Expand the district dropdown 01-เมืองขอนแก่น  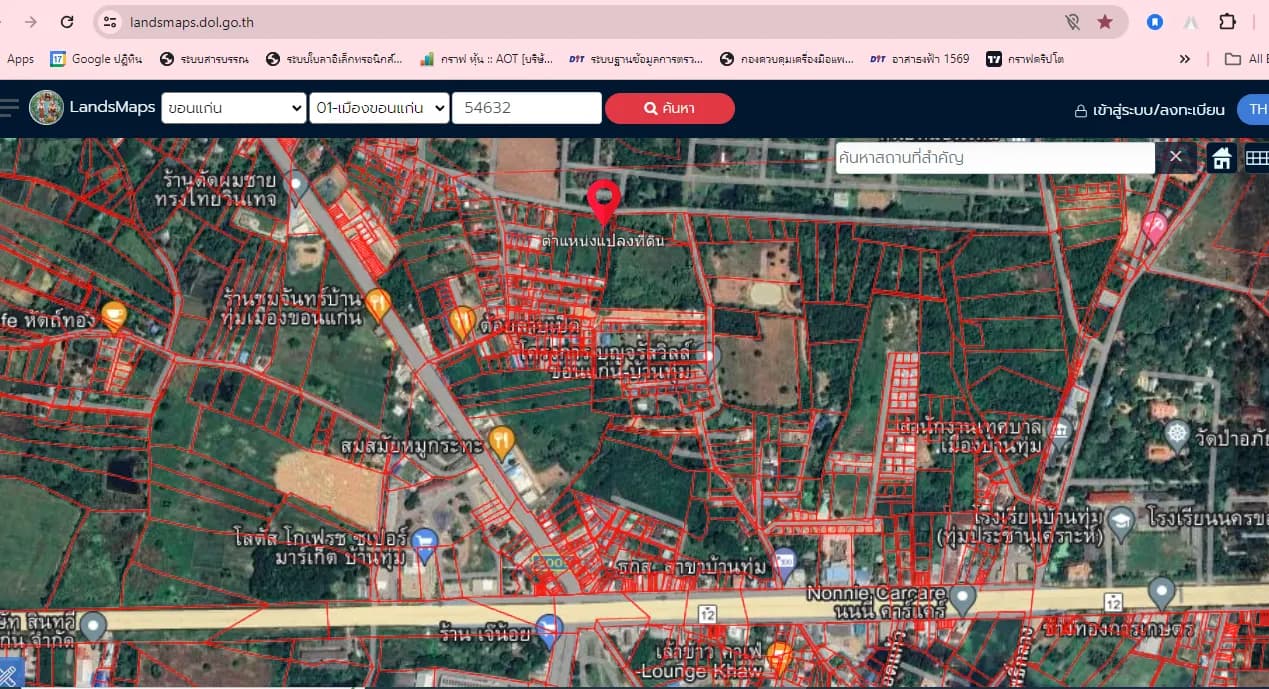(379, 108)
